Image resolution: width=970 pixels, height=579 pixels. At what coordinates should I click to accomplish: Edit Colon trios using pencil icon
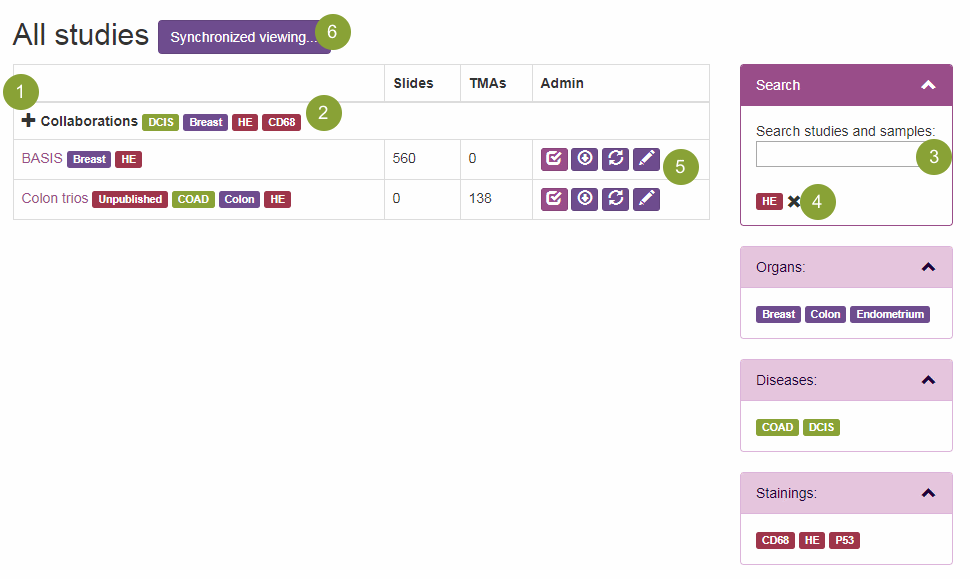(647, 199)
